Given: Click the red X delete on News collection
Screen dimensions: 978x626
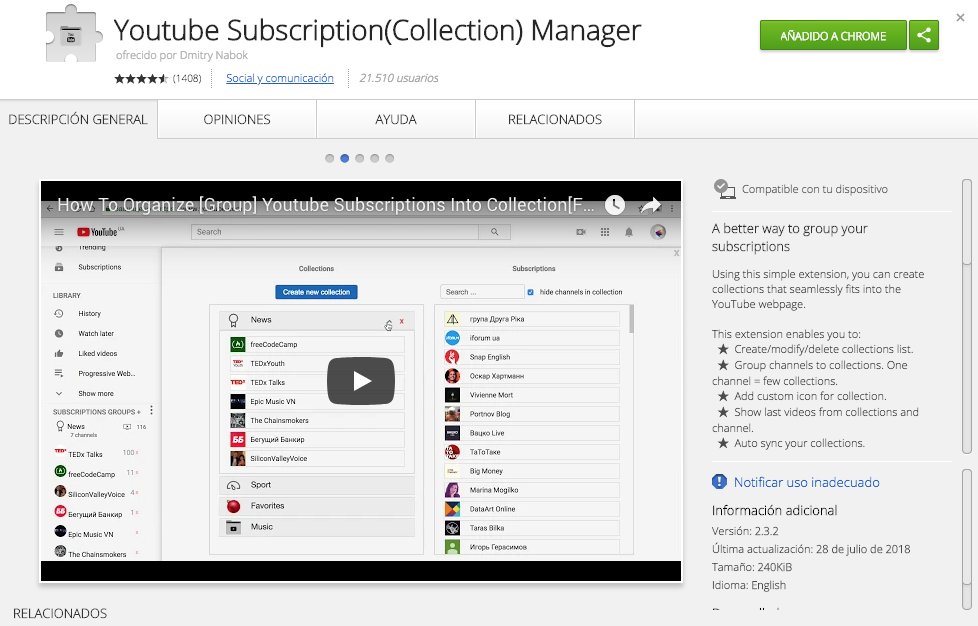Looking at the screenshot, I should pyautogui.click(x=402, y=321).
